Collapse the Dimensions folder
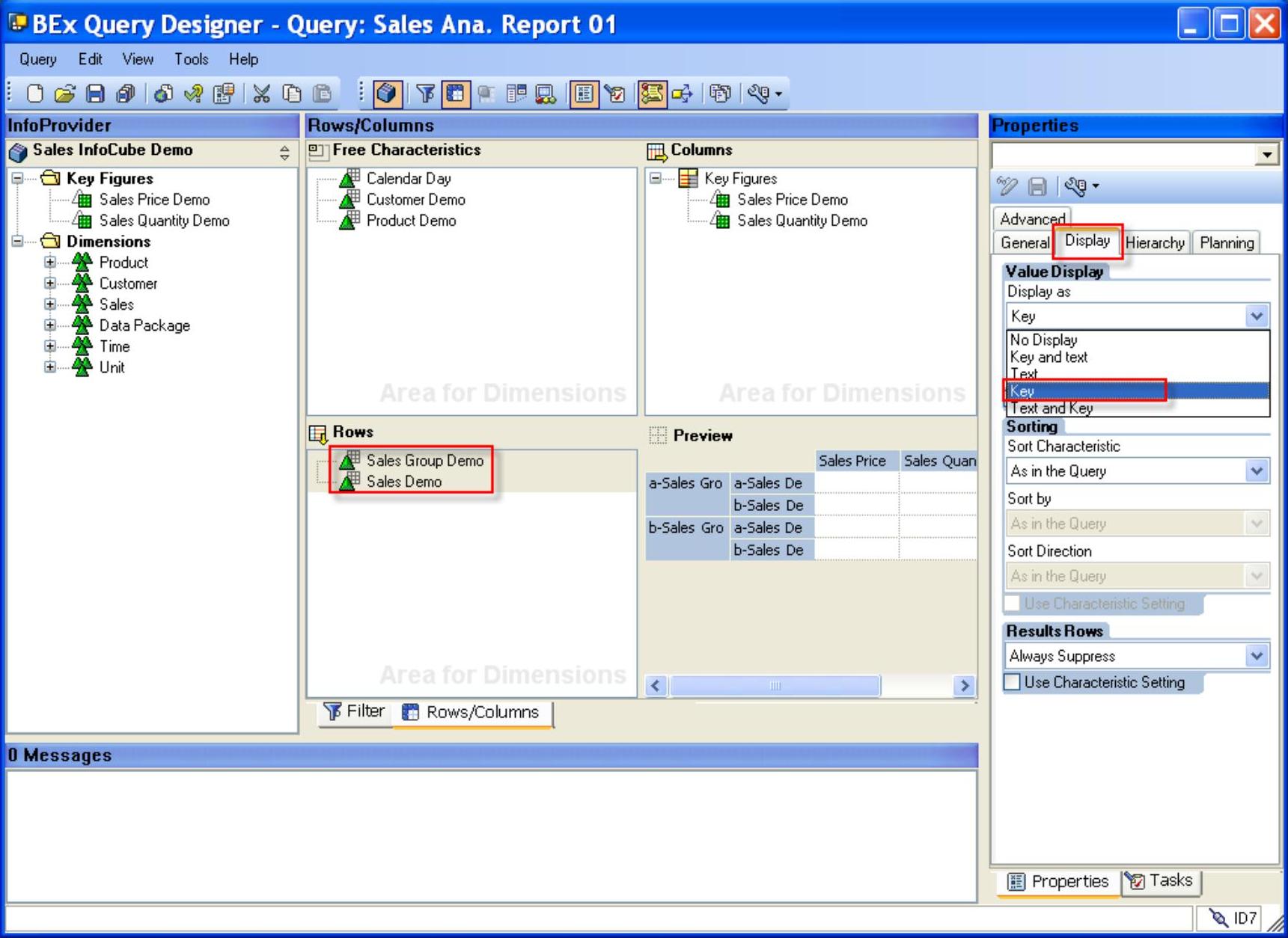 17,242
